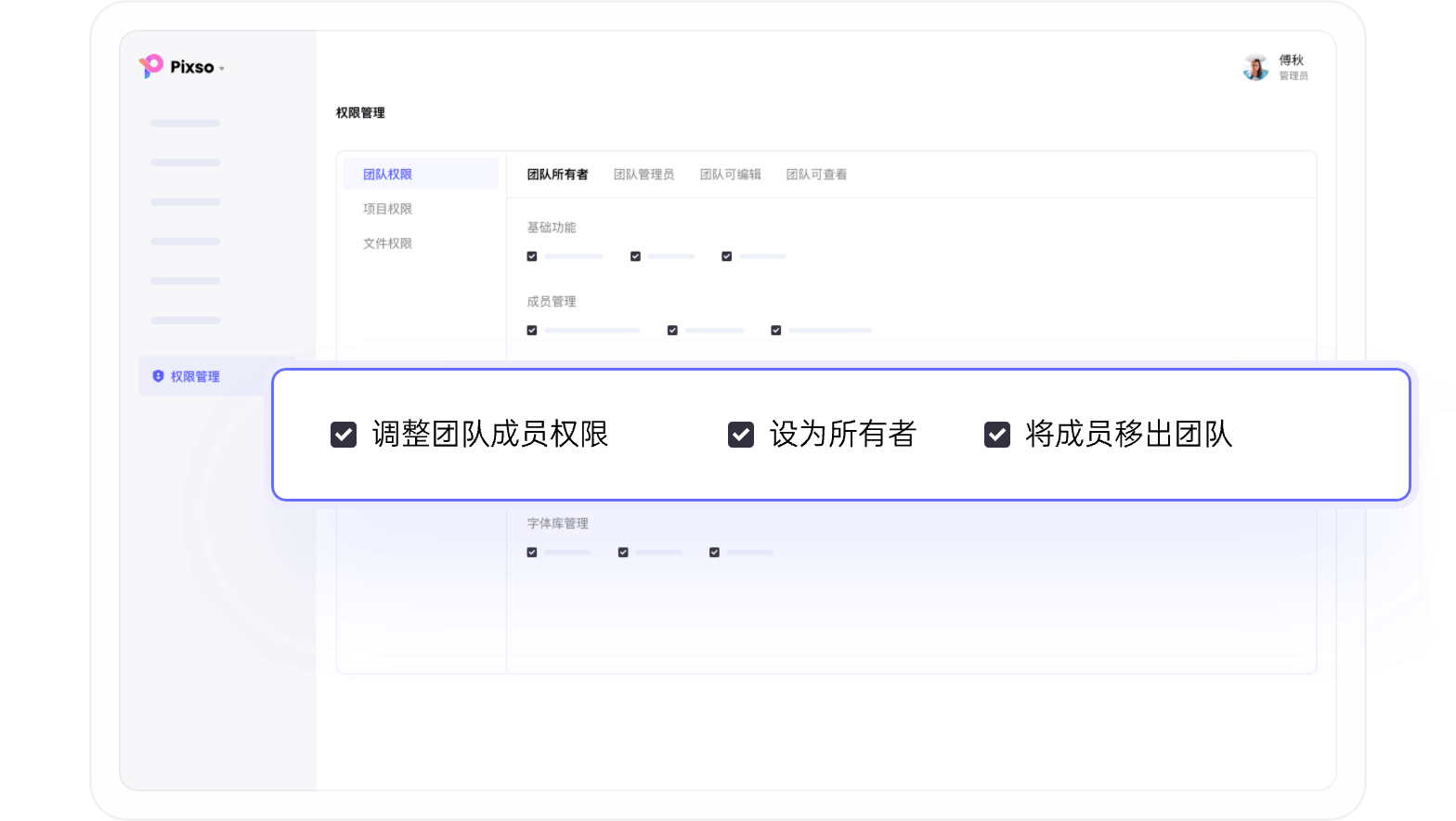Switch to the 团队管理员 tab
This screenshot has width=1456, height=821.
tap(643, 175)
